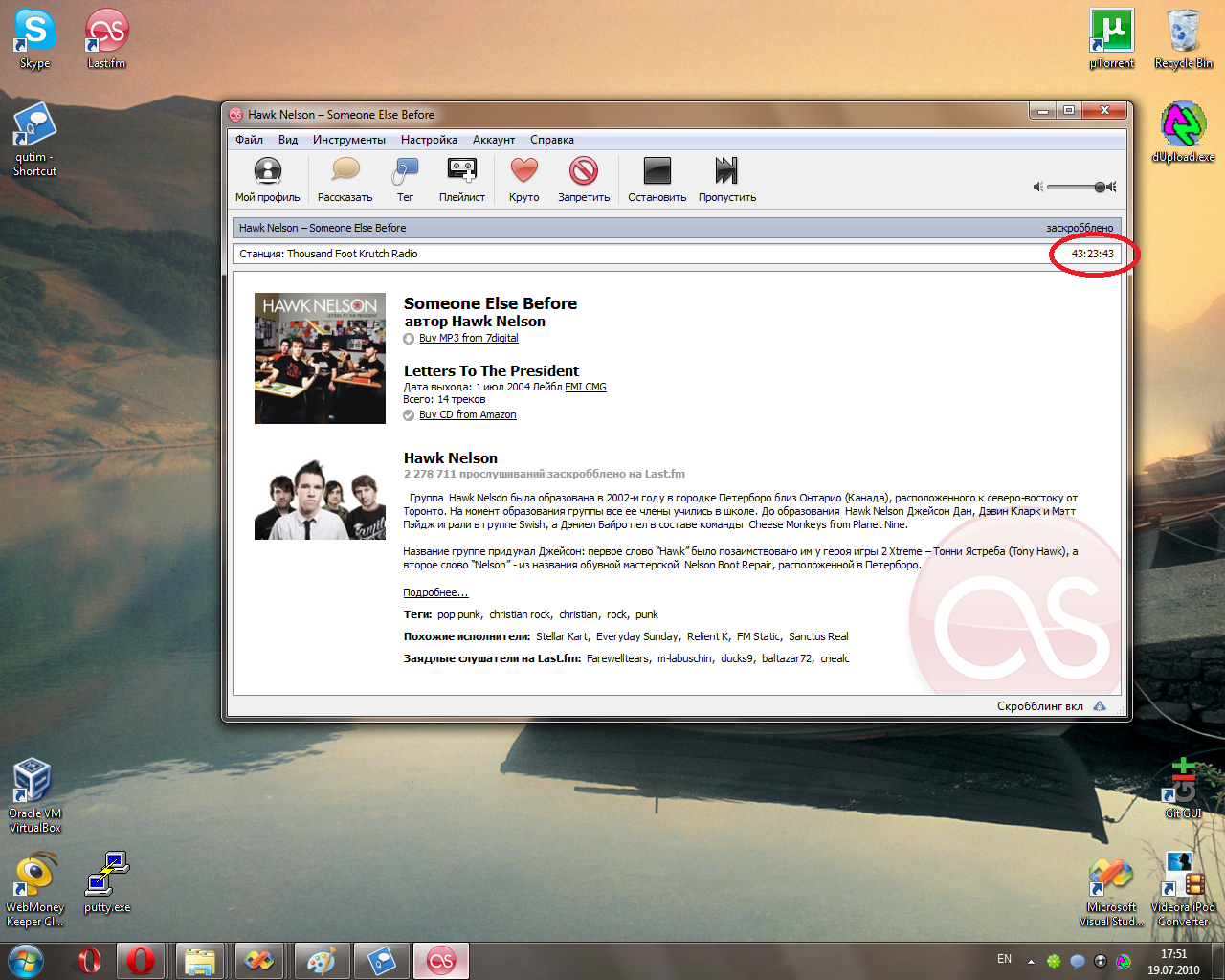Screen dimensions: 1225x980
Task: Click the loud speaker icon beside volume
Action: point(1111,187)
